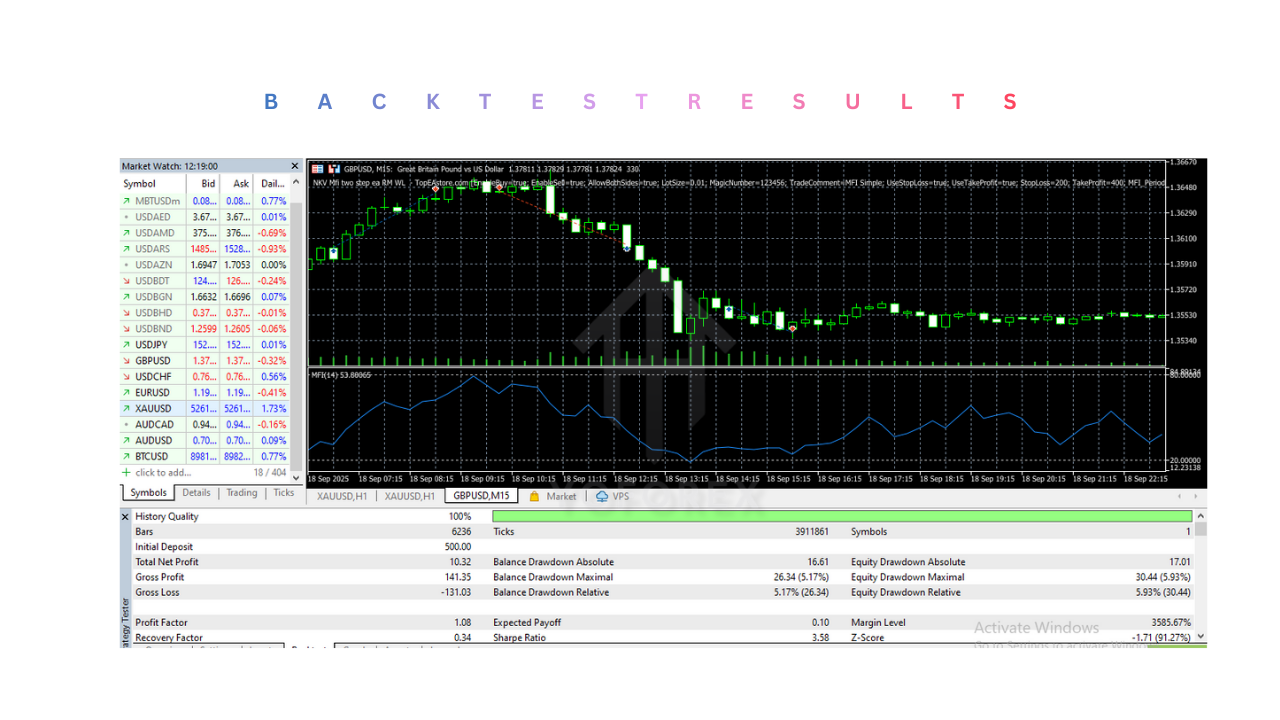Close the Market Watch panel
Screen dimensions: 1280x720
pos(293,165)
